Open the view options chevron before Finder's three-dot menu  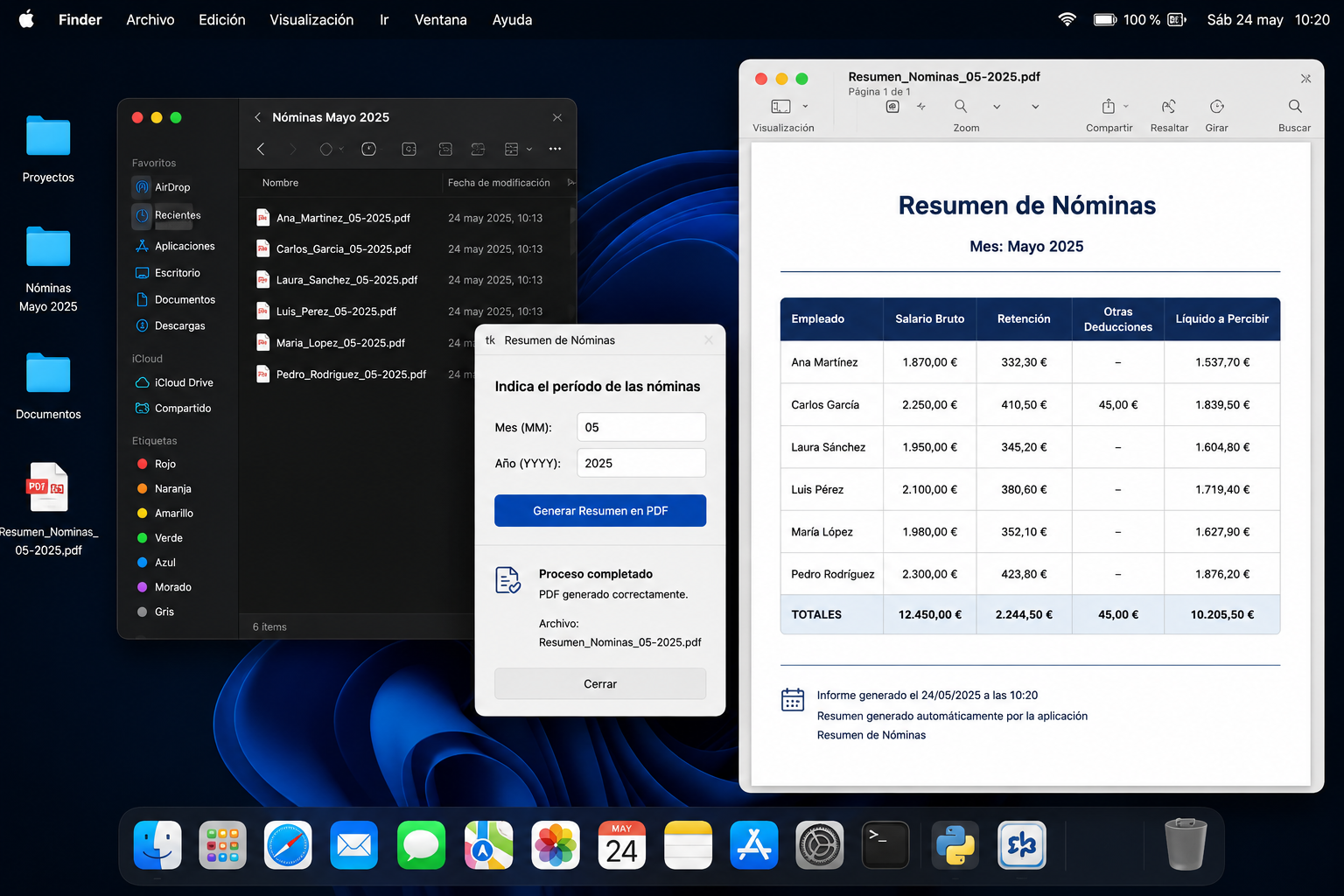point(529,150)
